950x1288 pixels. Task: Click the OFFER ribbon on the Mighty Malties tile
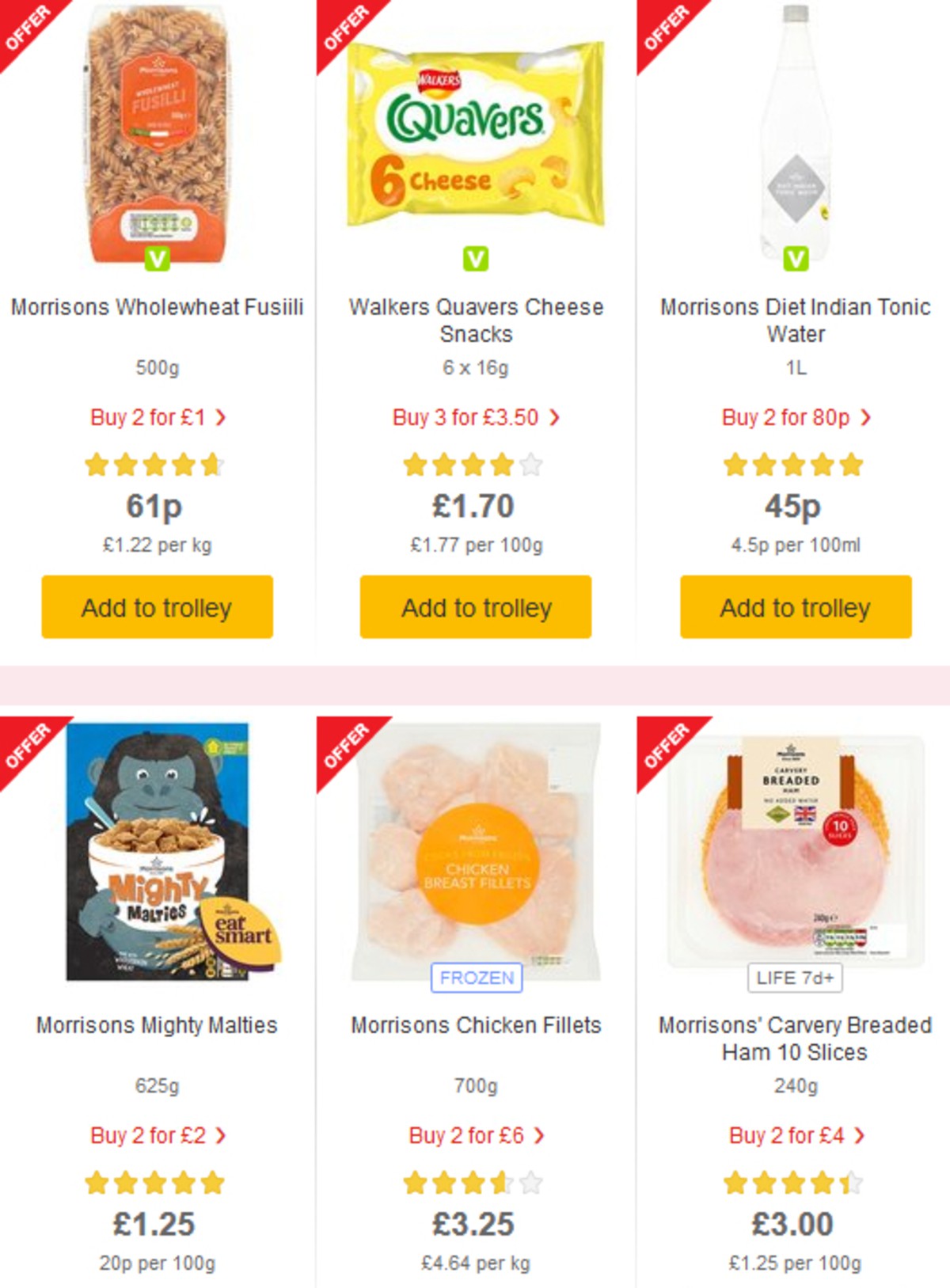29,746
